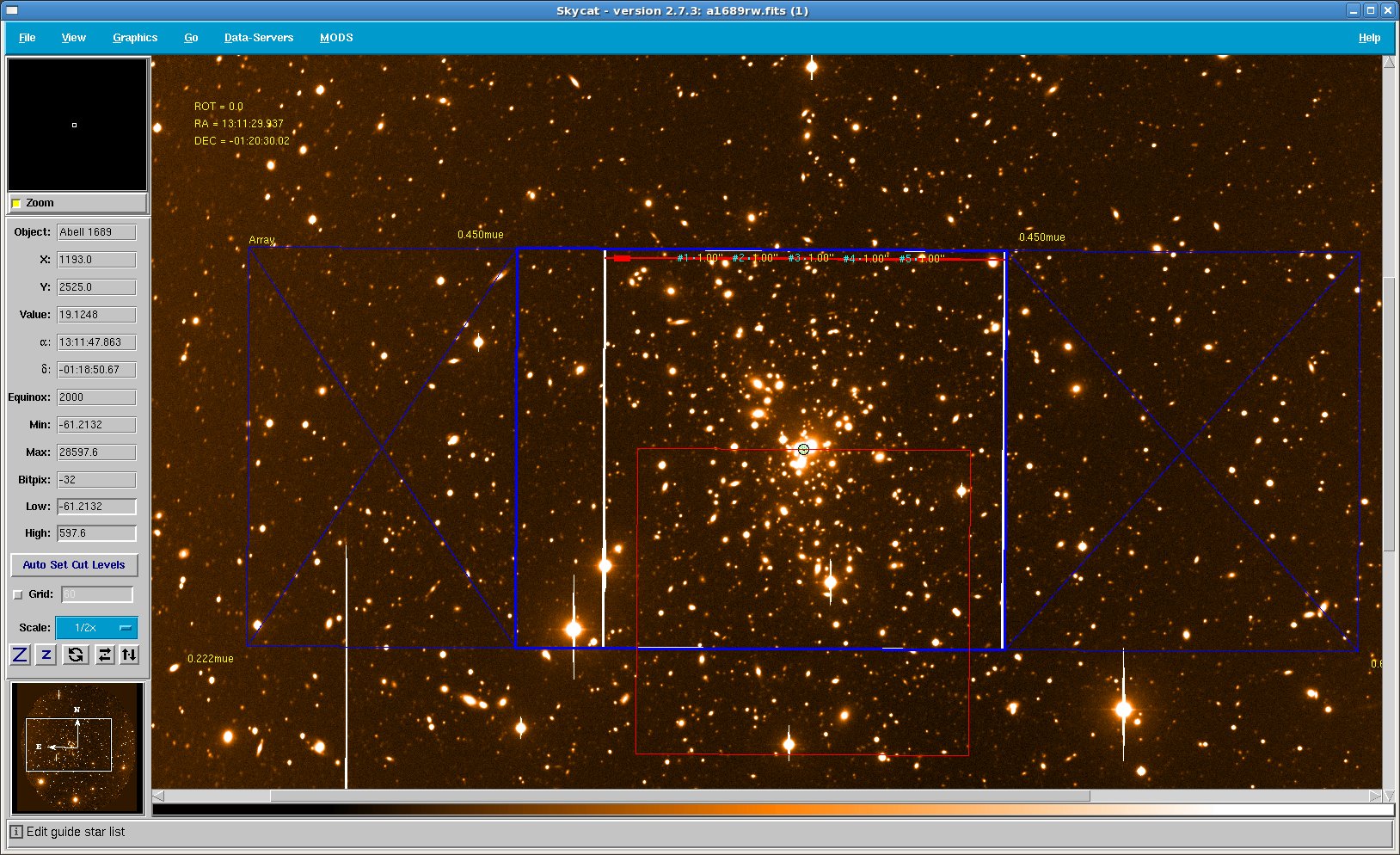Flip image horizontally with left-right arrows icon
This screenshot has height=855, width=1400.
[104, 655]
